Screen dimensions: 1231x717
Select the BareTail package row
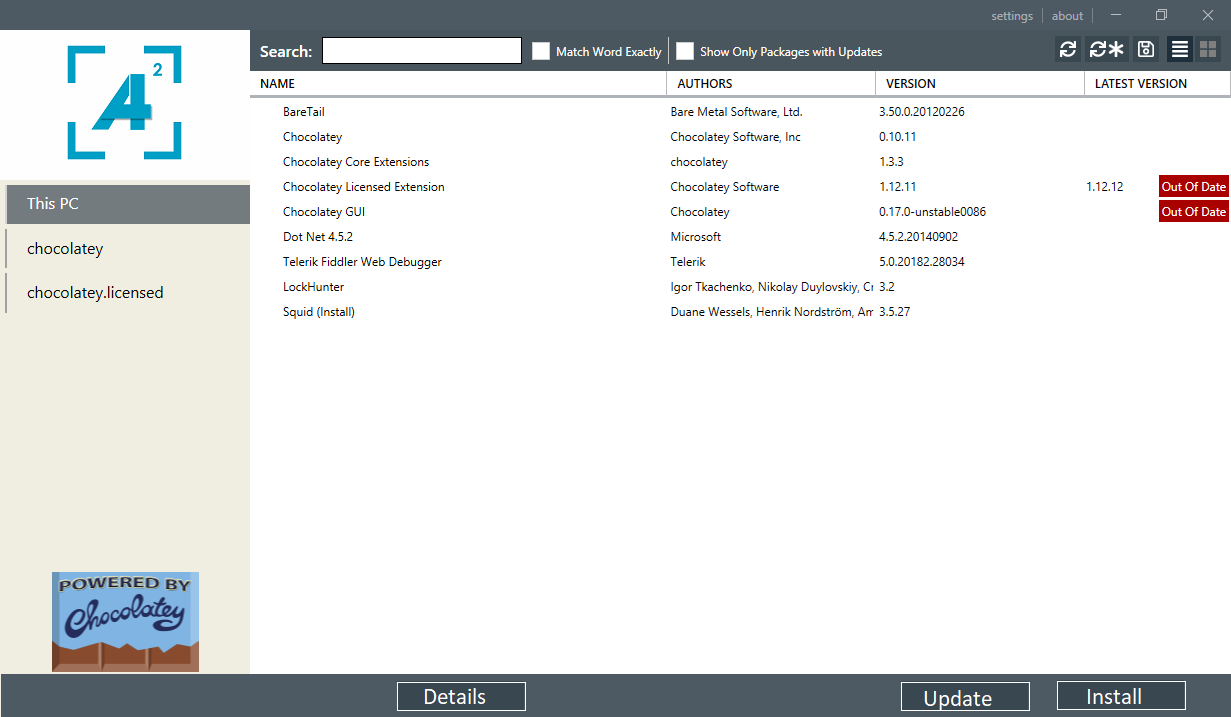[740, 112]
